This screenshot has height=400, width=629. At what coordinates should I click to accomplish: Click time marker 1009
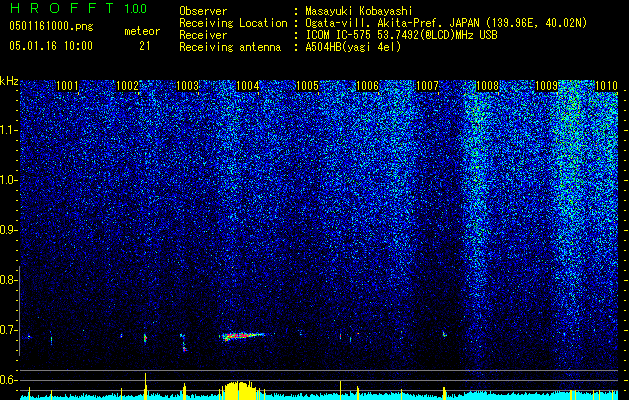click(x=547, y=86)
